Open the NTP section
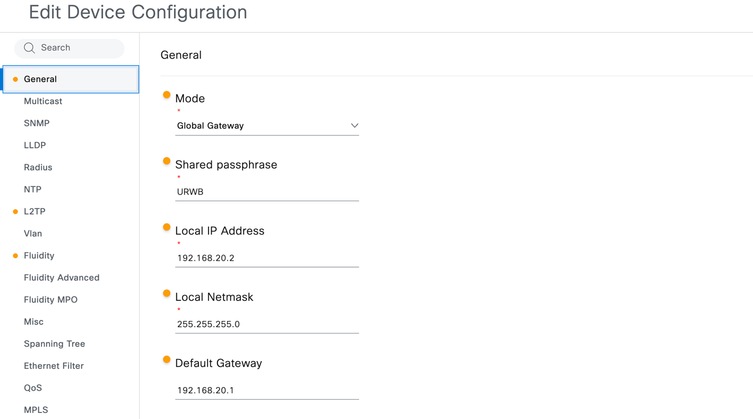The image size is (753, 419). pyautogui.click(x=33, y=189)
